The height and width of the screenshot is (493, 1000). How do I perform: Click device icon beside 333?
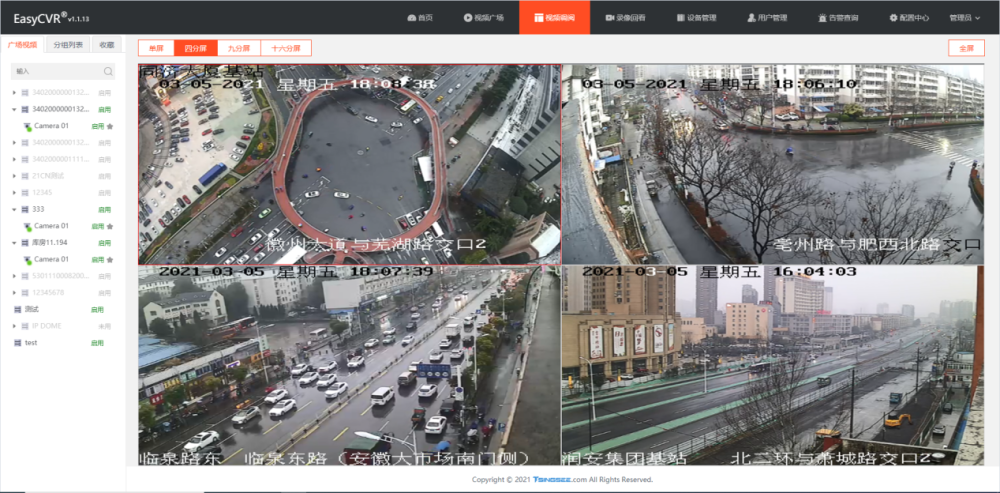(x=25, y=209)
